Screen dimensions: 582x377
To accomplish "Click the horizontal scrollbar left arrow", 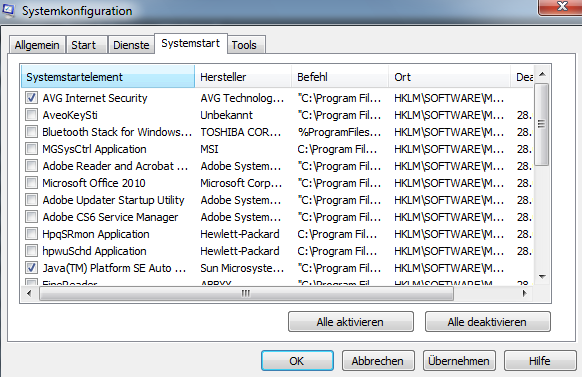I will (29, 294).
